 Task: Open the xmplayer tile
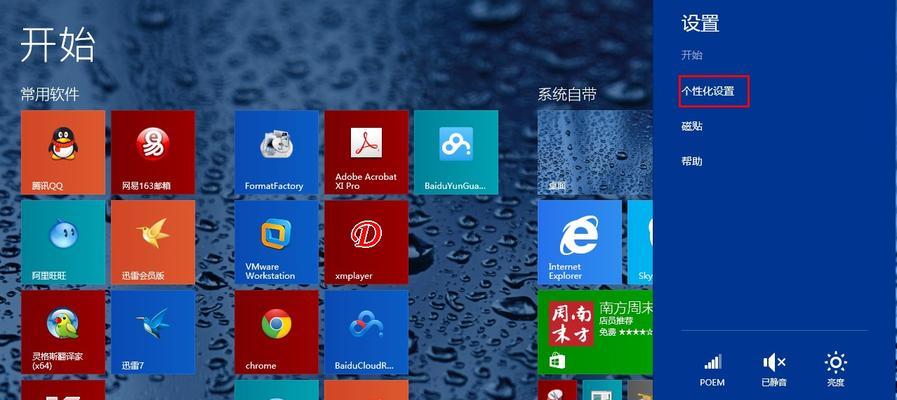366,242
